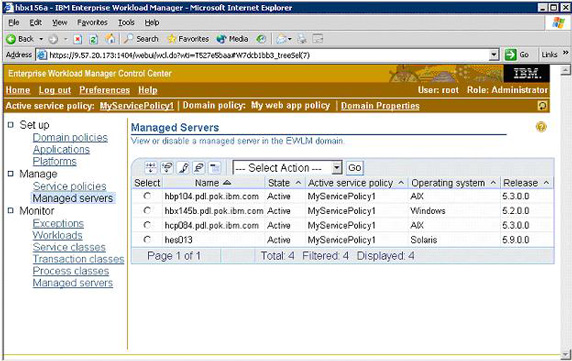Click the Windows flag logo in menu bar

(558, 23)
